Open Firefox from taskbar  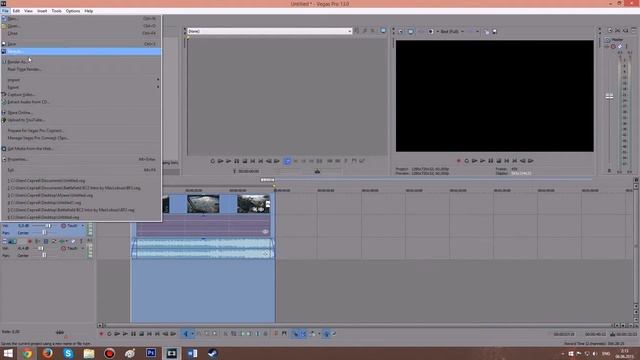coord(48,353)
